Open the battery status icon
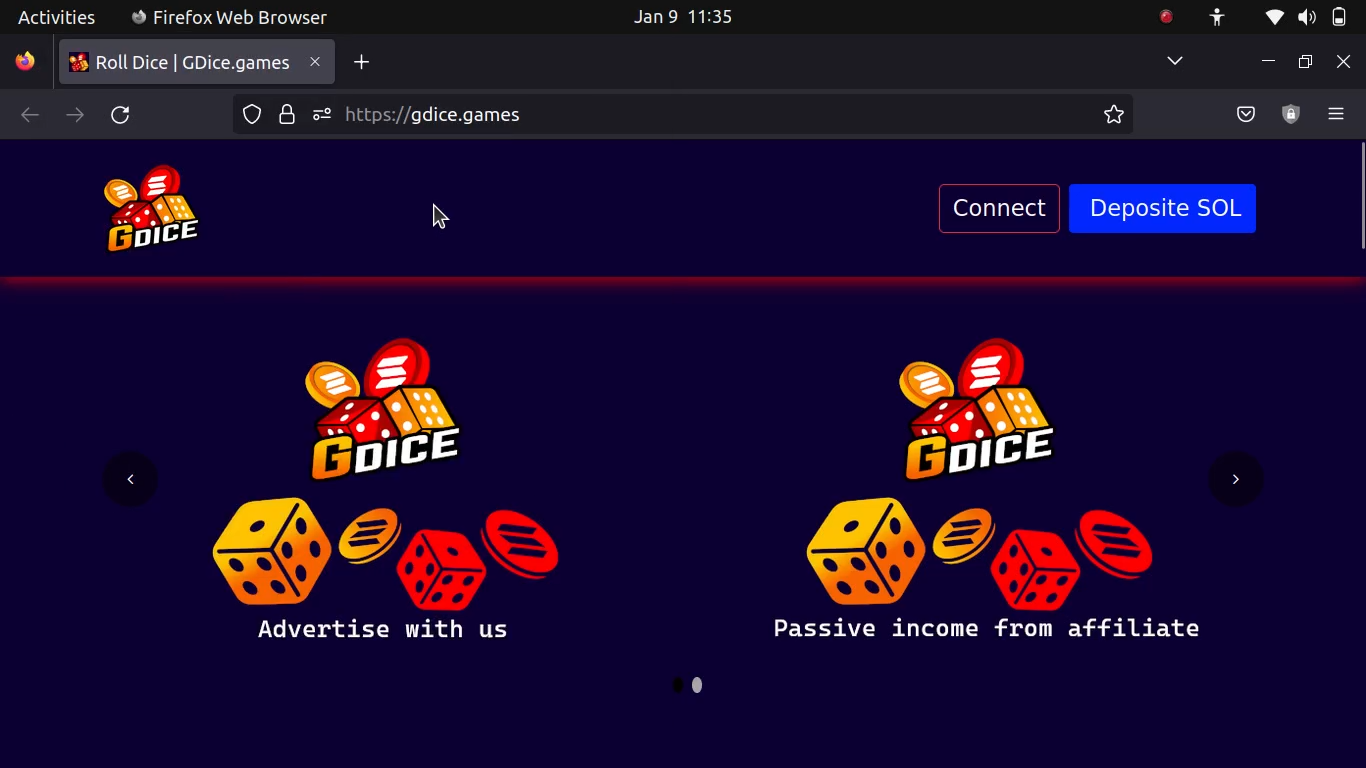The height and width of the screenshot is (768, 1366). 1339,17
